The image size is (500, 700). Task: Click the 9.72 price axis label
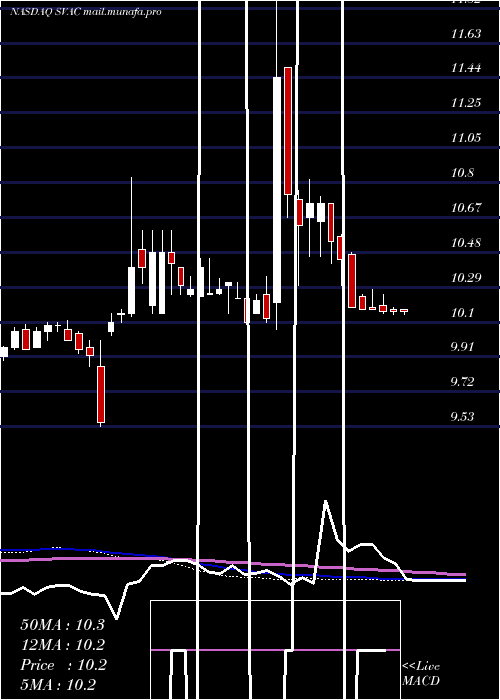coord(463,382)
